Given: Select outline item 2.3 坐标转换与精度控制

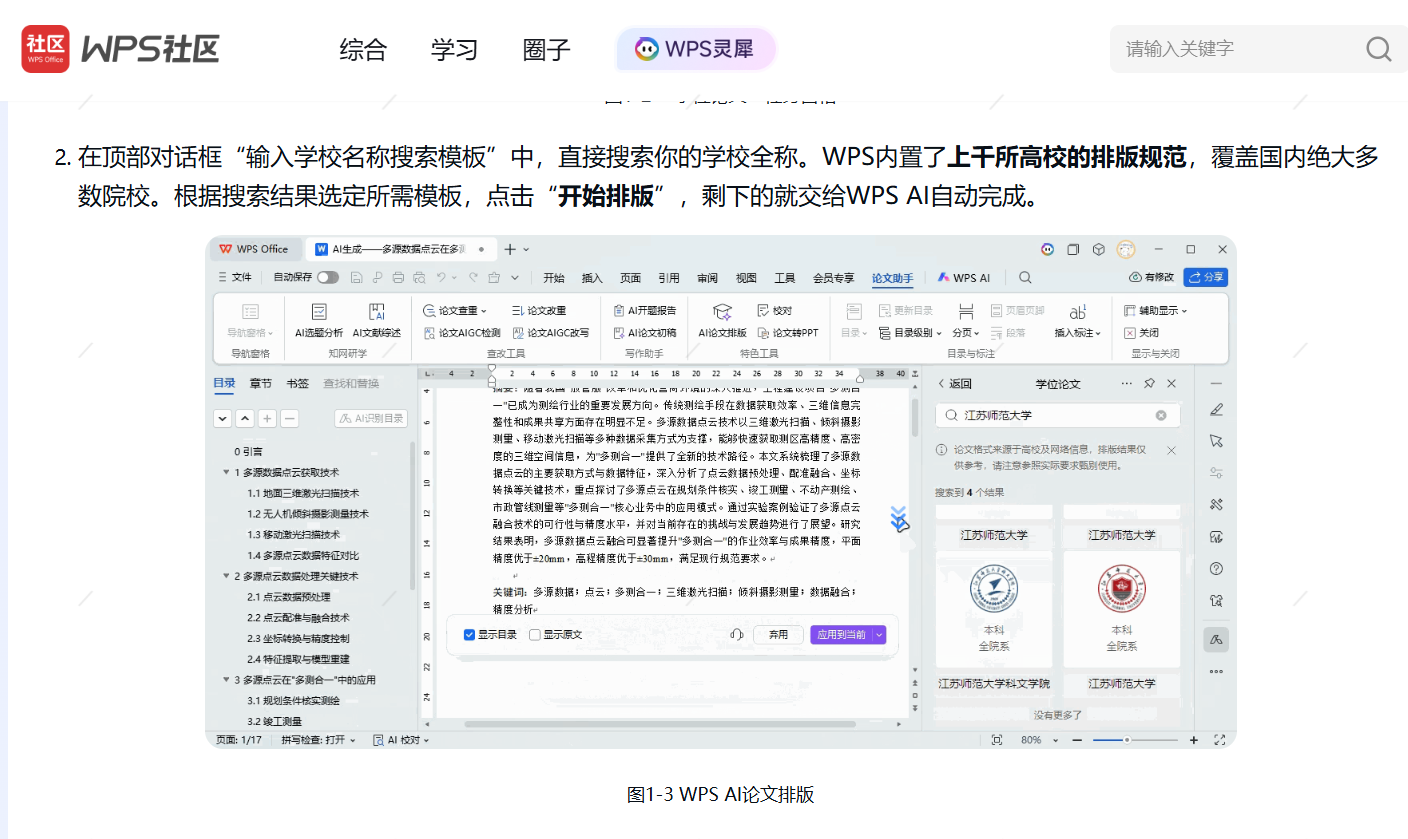Looking at the screenshot, I should coord(298,638).
